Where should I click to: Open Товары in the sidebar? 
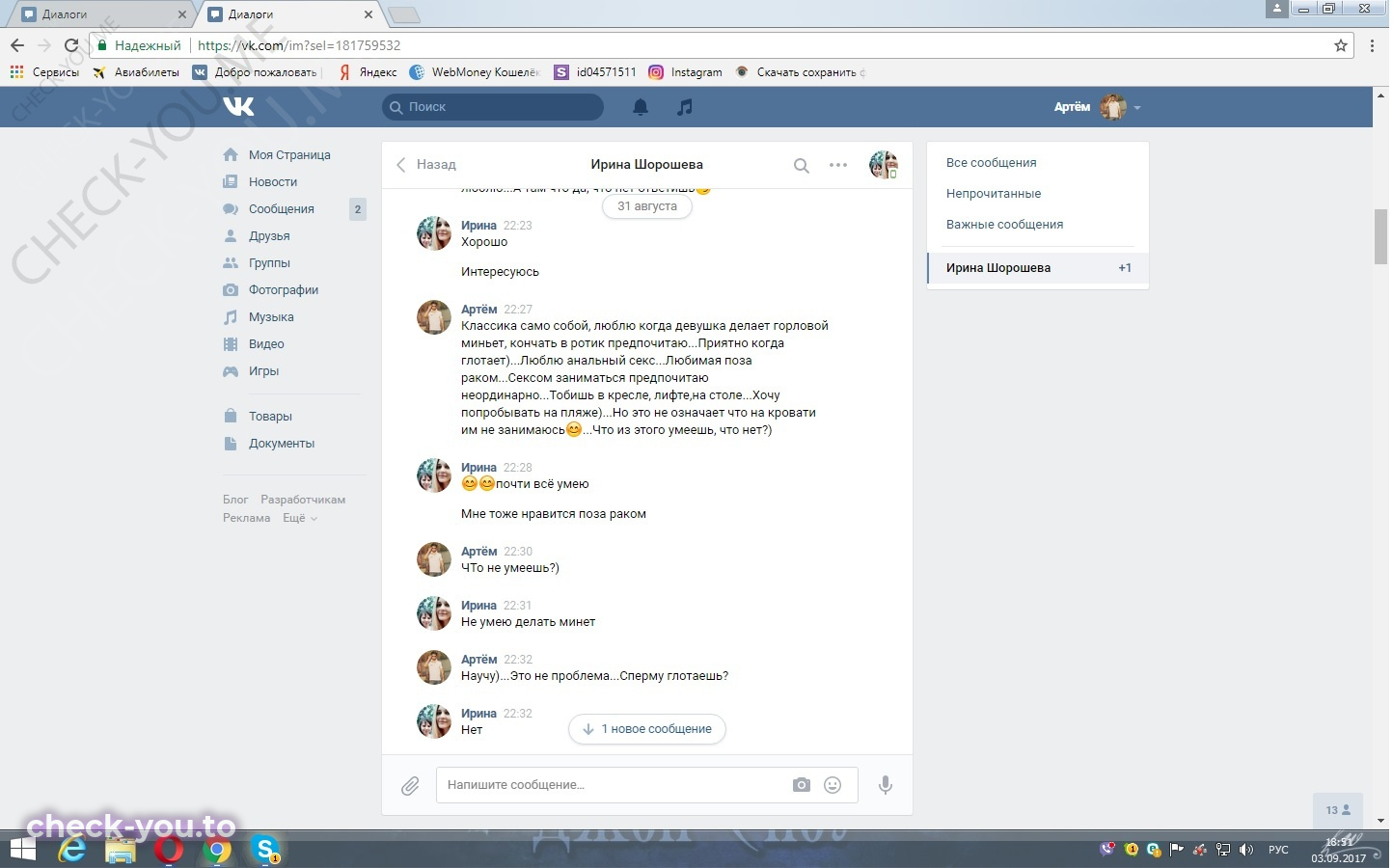(x=270, y=417)
